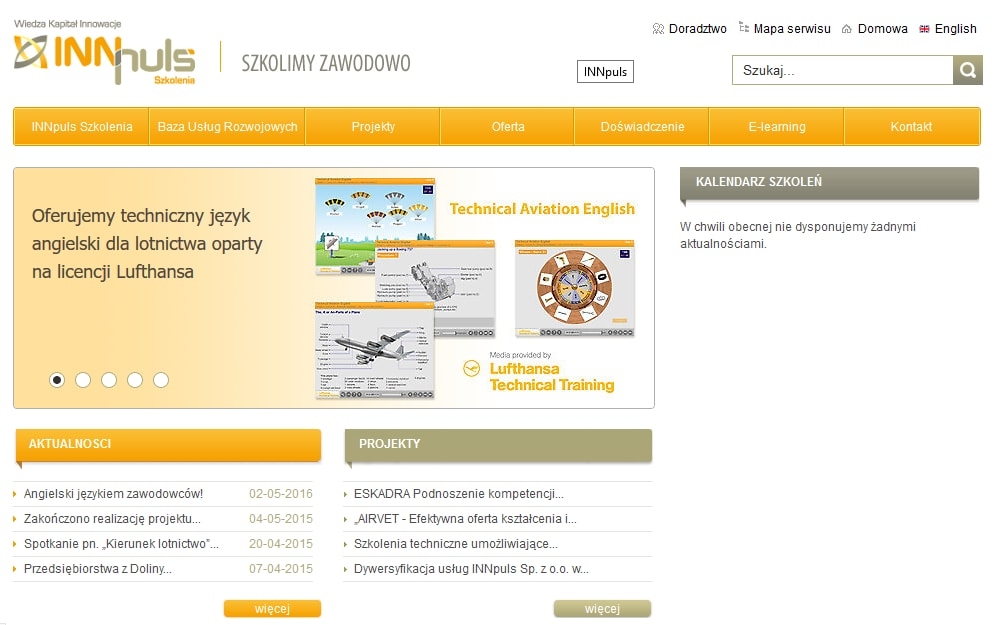This screenshot has width=1002, height=625.
Task: Click the INNpuls boxed button
Action: tap(605, 72)
